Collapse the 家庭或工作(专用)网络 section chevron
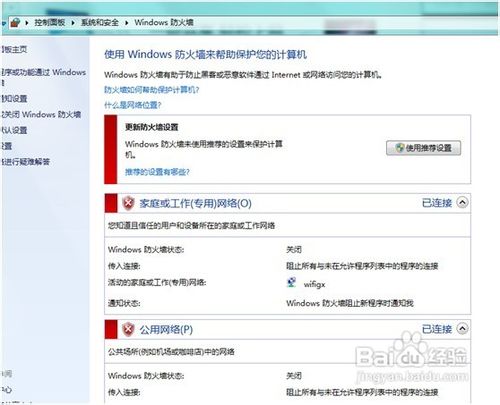This screenshot has height=405, width=500. tap(462, 202)
